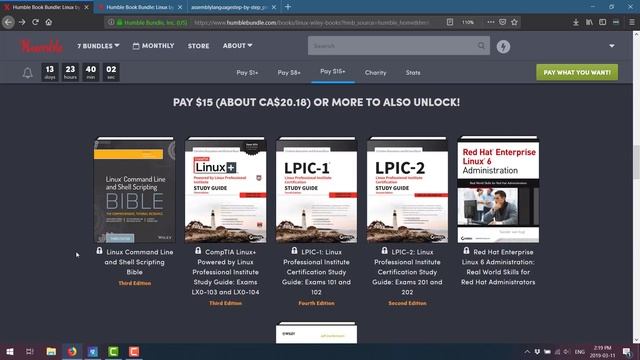Viewport: 640px width, 360px height.
Task: Open the Firefox hamburger menu
Action: pyautogui.click(x=631, y=22)
